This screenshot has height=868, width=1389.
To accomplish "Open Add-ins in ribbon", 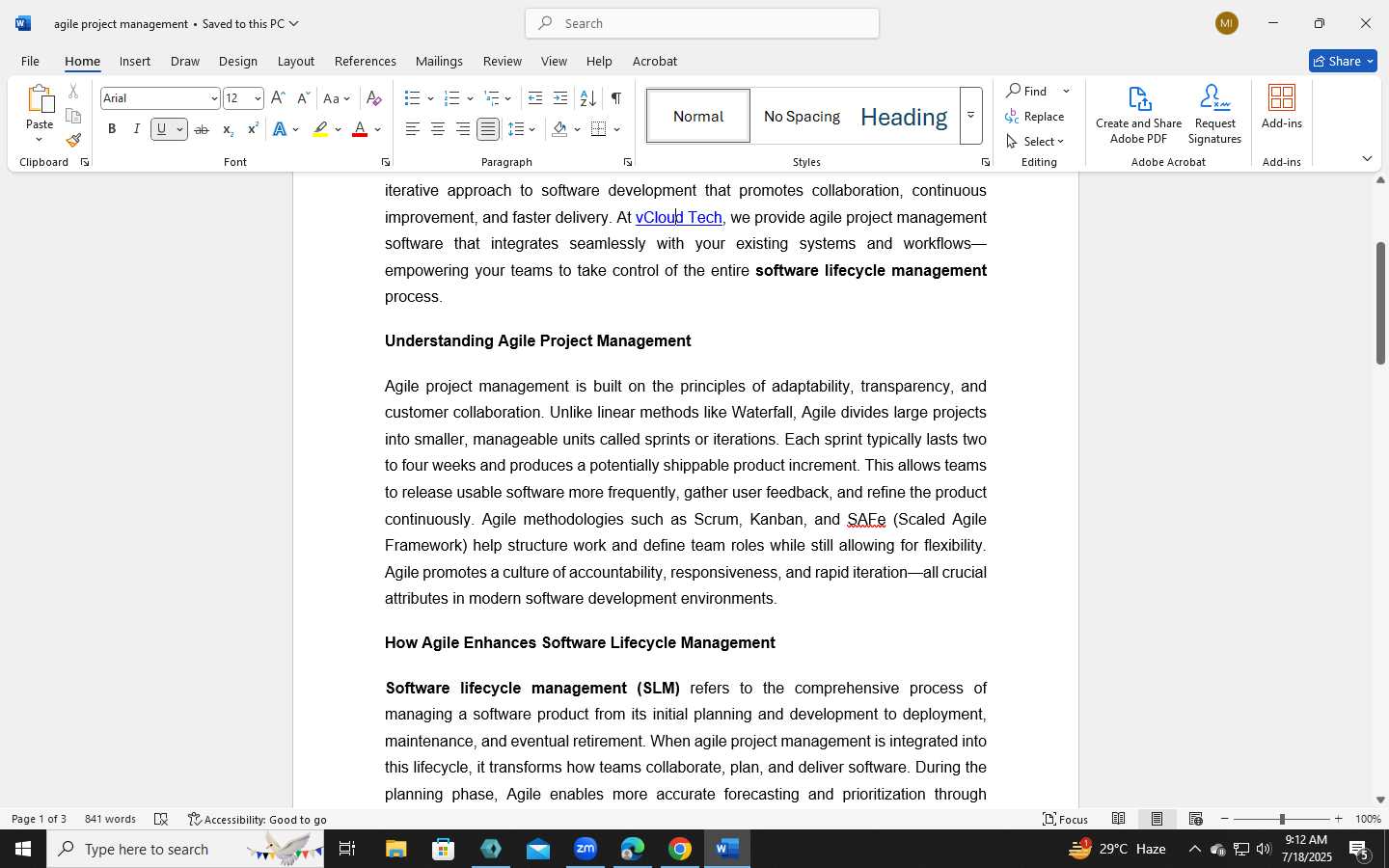I will click(x=1282, y=107).
